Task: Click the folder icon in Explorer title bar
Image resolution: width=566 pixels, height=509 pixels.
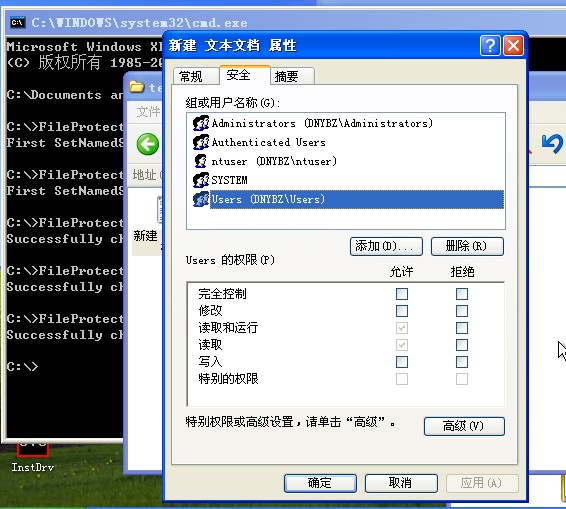Action: [x=137, y=87]
